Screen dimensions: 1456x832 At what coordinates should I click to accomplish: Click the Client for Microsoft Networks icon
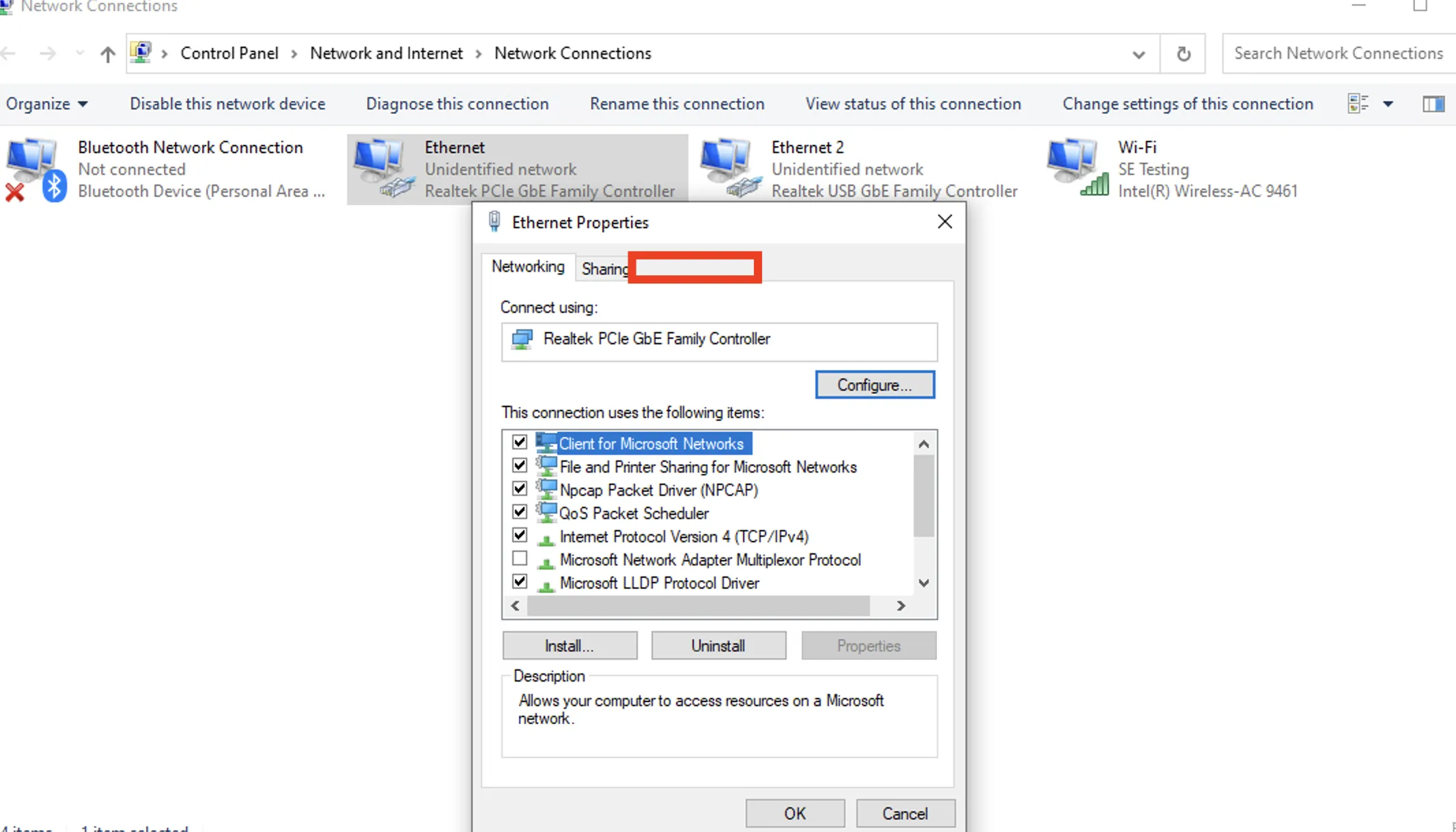click(x=546, y=443)
